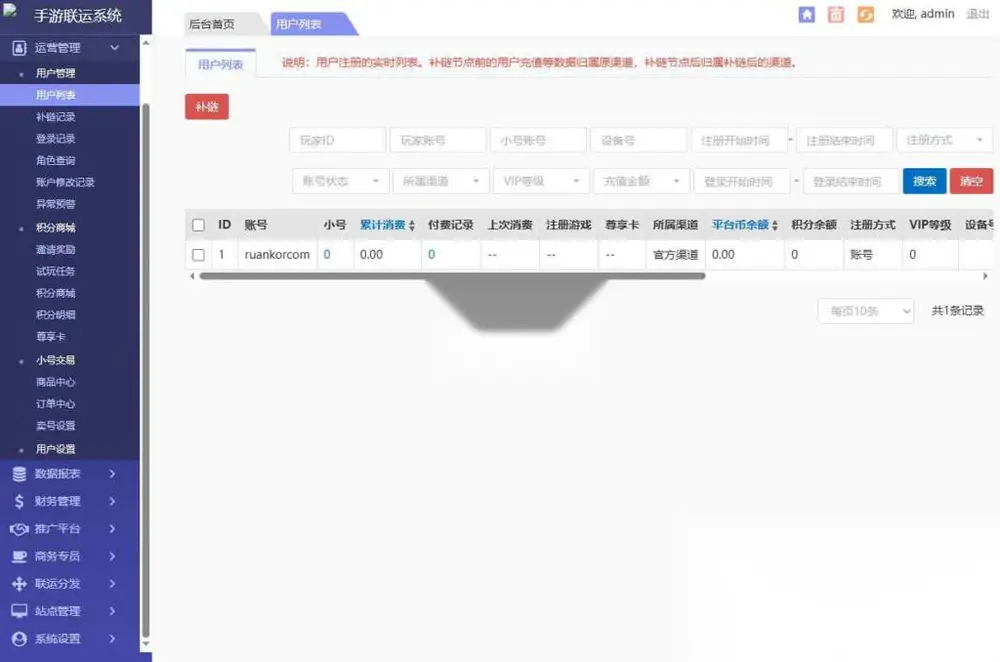Viewport: 1000px width, 662px height.
Task: Focus the 设备号 input field
Action: [x=638, y=140]
